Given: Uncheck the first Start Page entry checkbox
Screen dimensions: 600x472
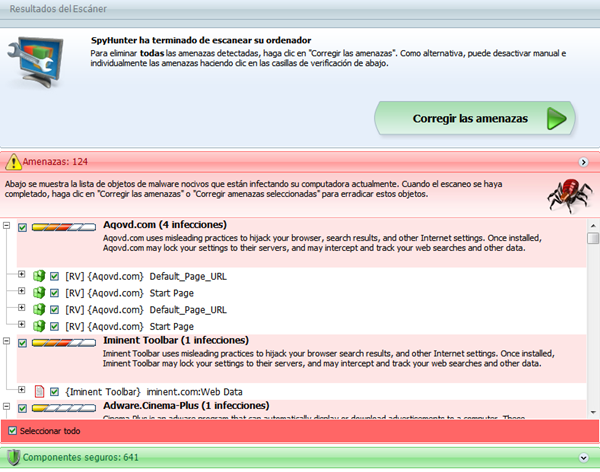Looking at the screenshot, I should point(54,293).
